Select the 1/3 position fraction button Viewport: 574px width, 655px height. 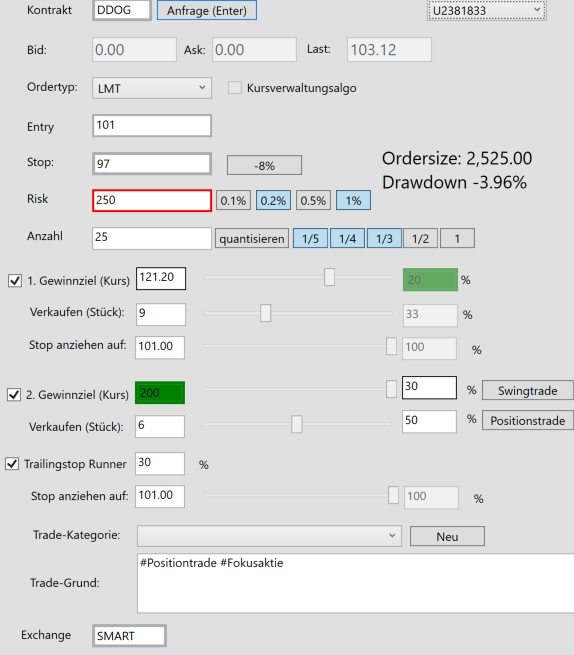click(x=384, y=239)
